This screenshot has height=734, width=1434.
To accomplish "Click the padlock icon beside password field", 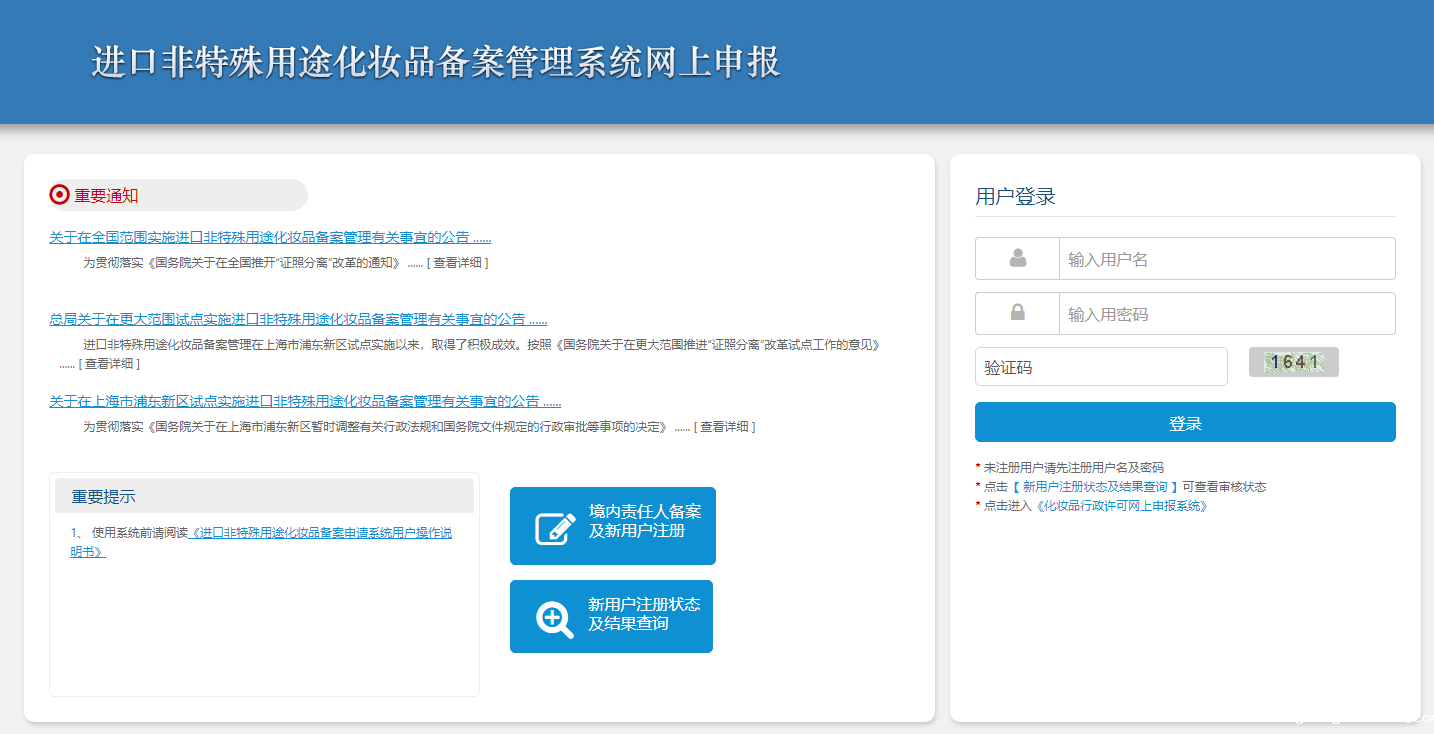I will pyautogui.click(x=1018, y=313).
